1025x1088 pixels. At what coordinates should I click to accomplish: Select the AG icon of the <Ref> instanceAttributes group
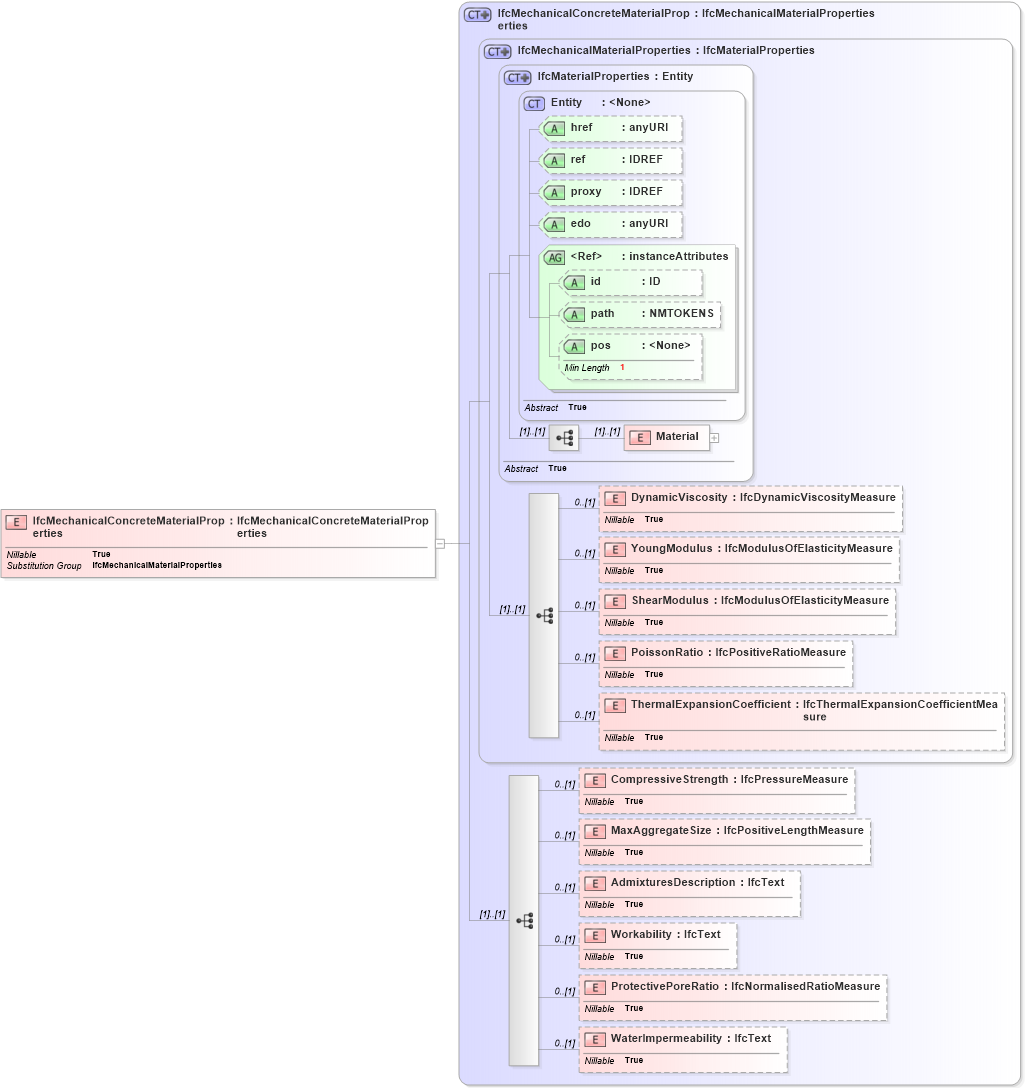[553, 256]
